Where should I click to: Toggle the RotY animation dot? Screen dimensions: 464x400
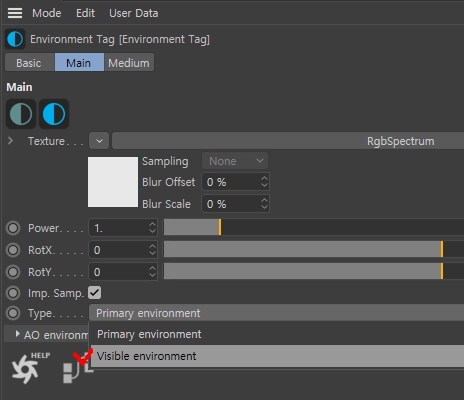[x=13, y=272]
